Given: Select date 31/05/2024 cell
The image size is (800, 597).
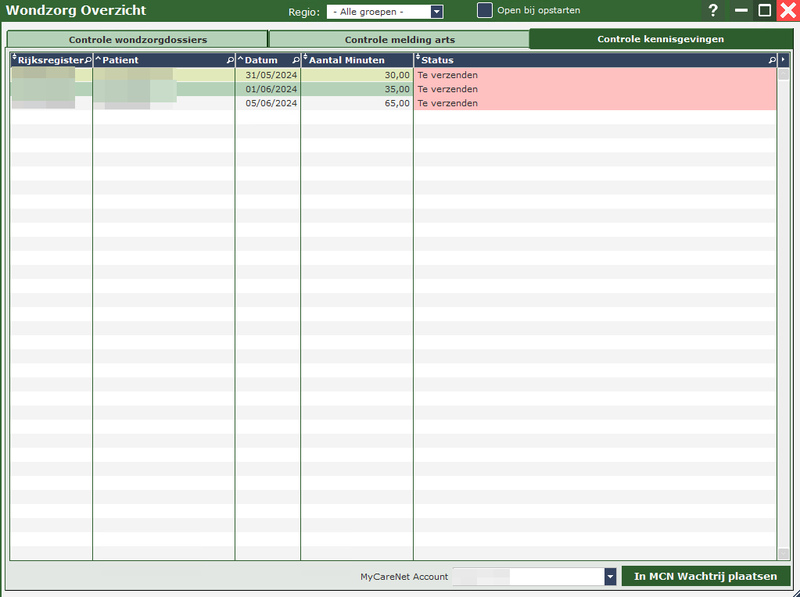Looking at the screenshot, I should click(x=268, y=75).
